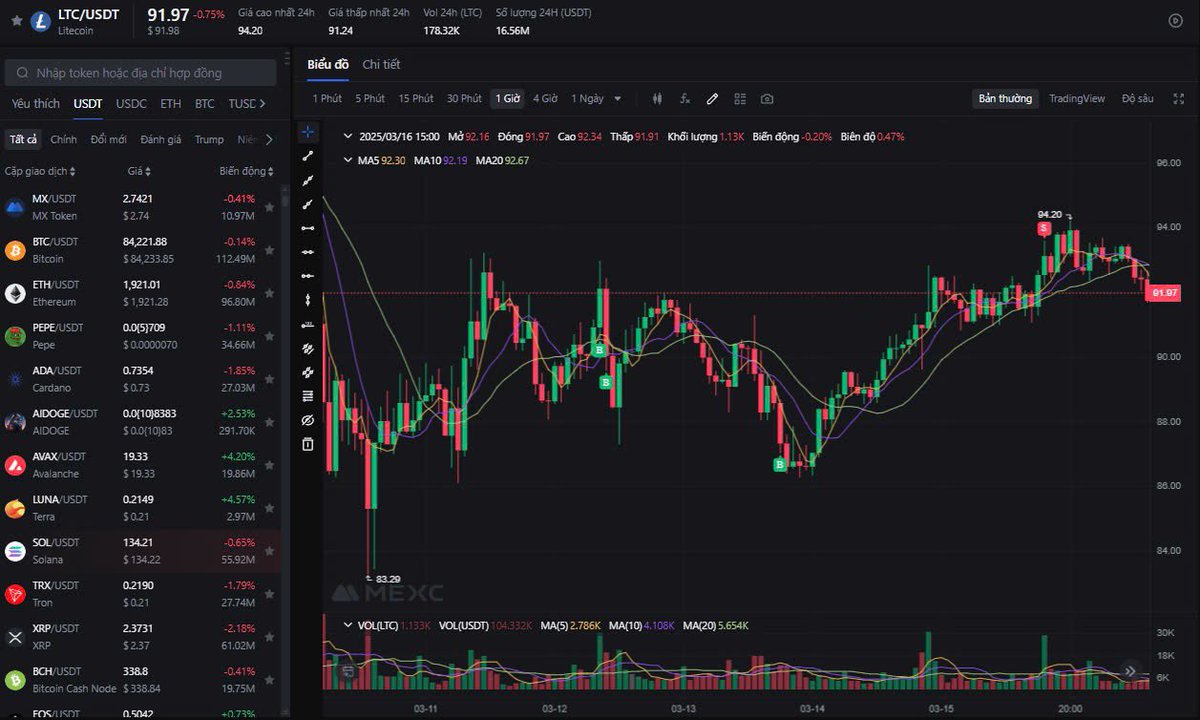Select the Yêu thích market tab

(x=36, y=103)
